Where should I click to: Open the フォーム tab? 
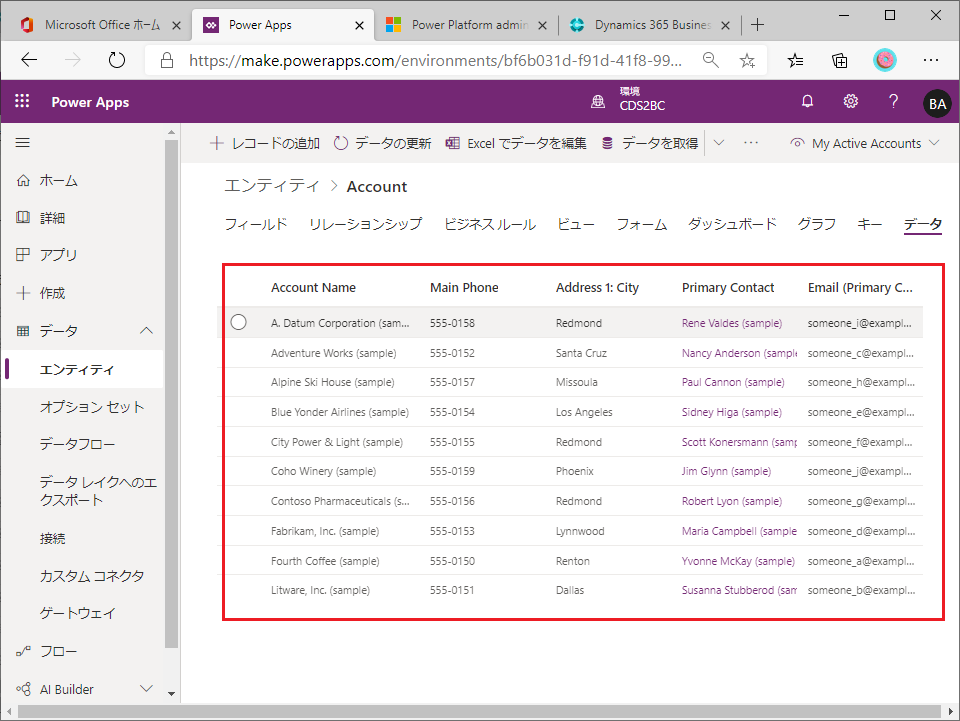[x=641, y=224]
